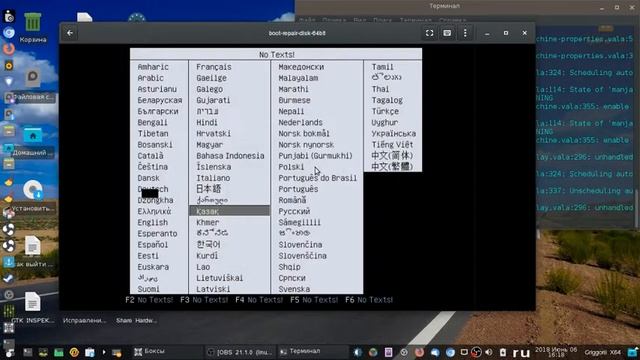Open GTK INSPEK... desktop item
This screenshot has width=640, height=360.
coord(33,307)
